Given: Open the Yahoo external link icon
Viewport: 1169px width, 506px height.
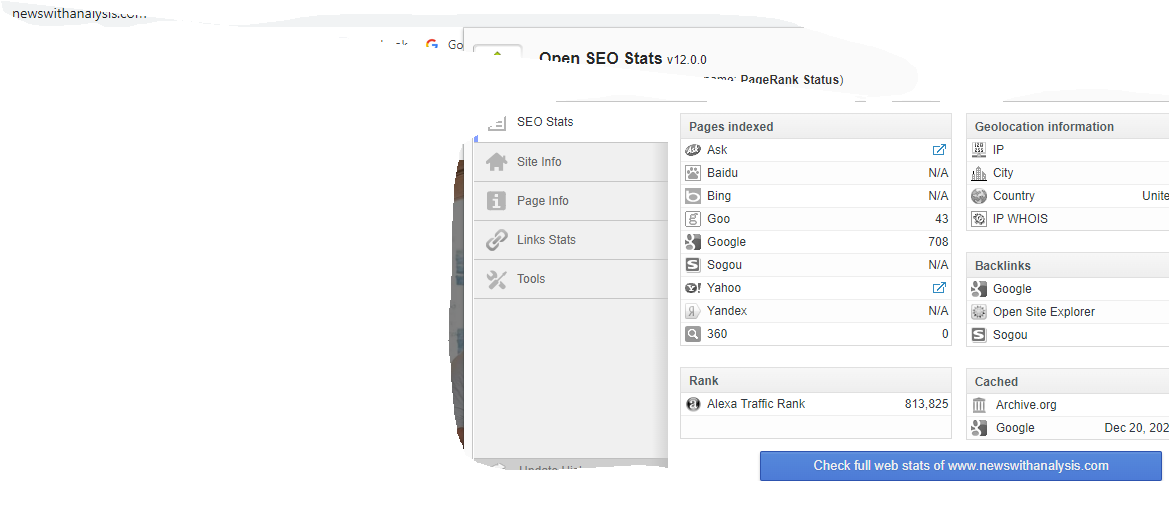Looking at the screenshot, I should pos(939,288).
